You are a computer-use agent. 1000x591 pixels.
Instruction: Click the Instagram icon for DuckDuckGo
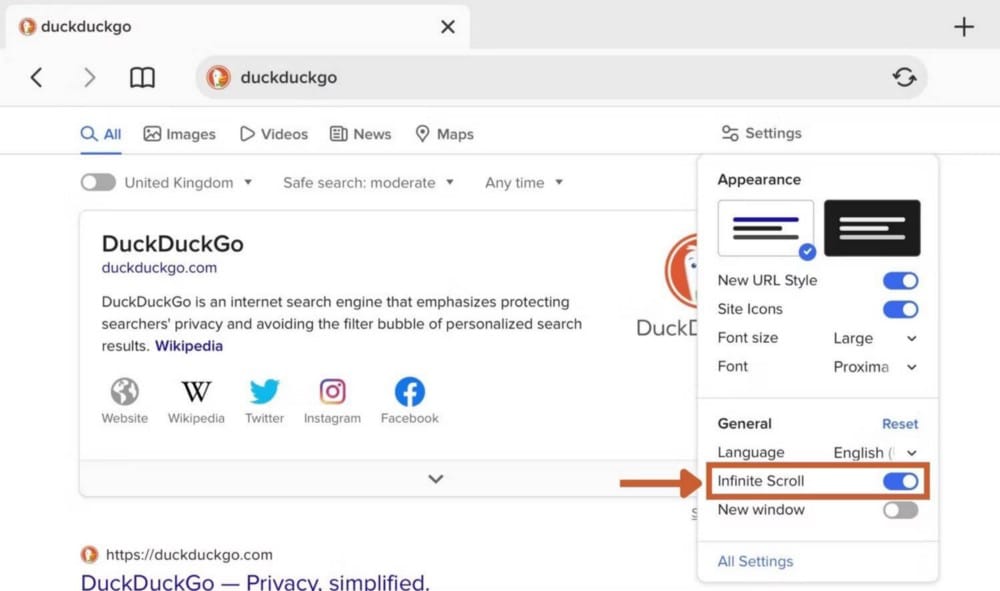click(332, 391)
